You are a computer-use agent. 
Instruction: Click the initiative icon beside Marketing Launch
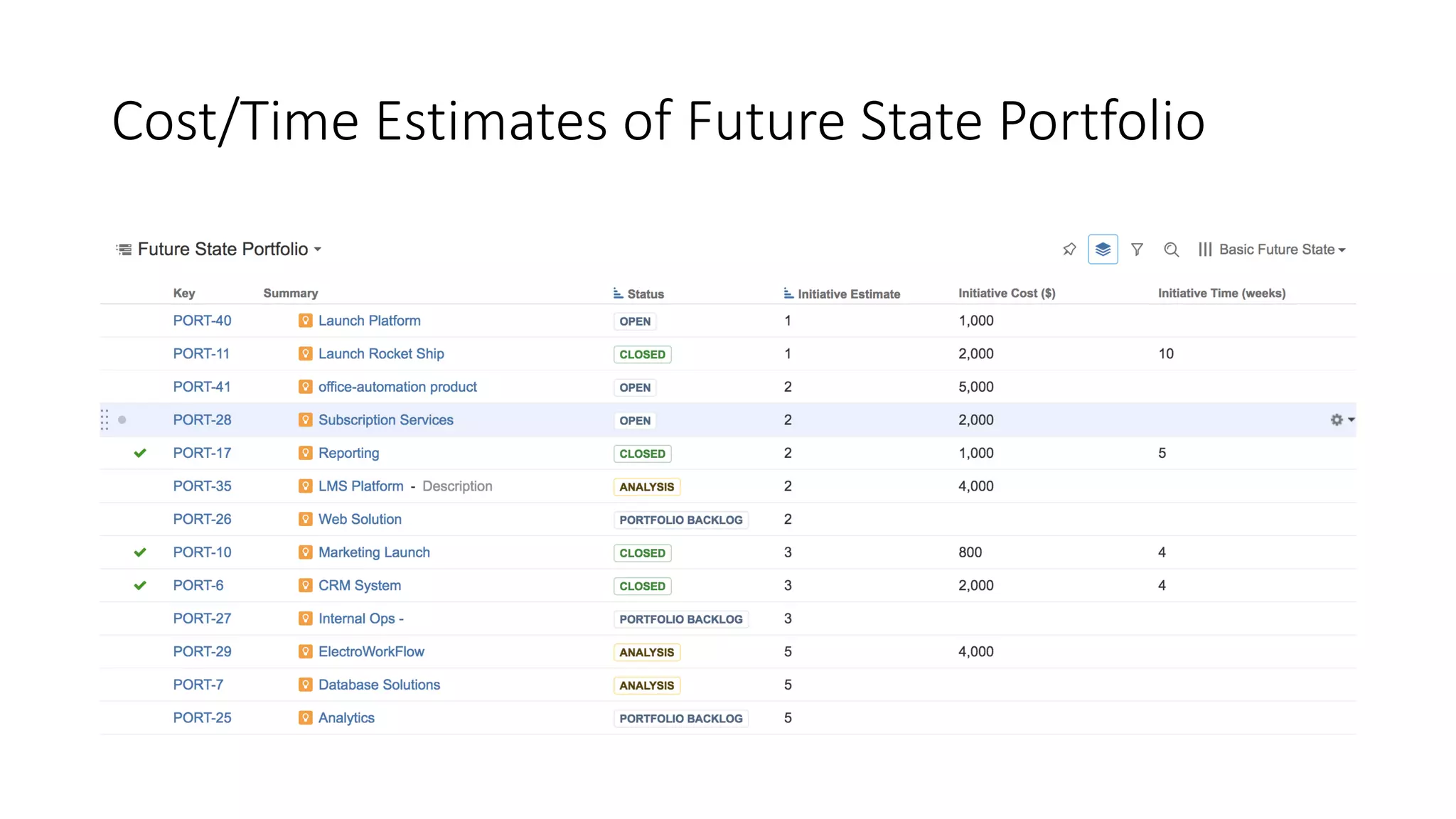tap(305, 552)
